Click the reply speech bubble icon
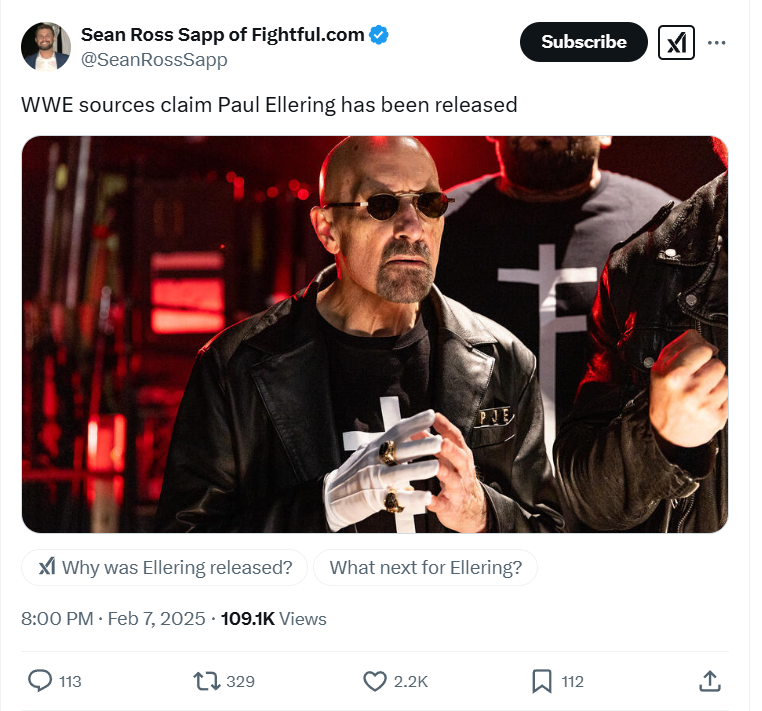 [40, 681]
